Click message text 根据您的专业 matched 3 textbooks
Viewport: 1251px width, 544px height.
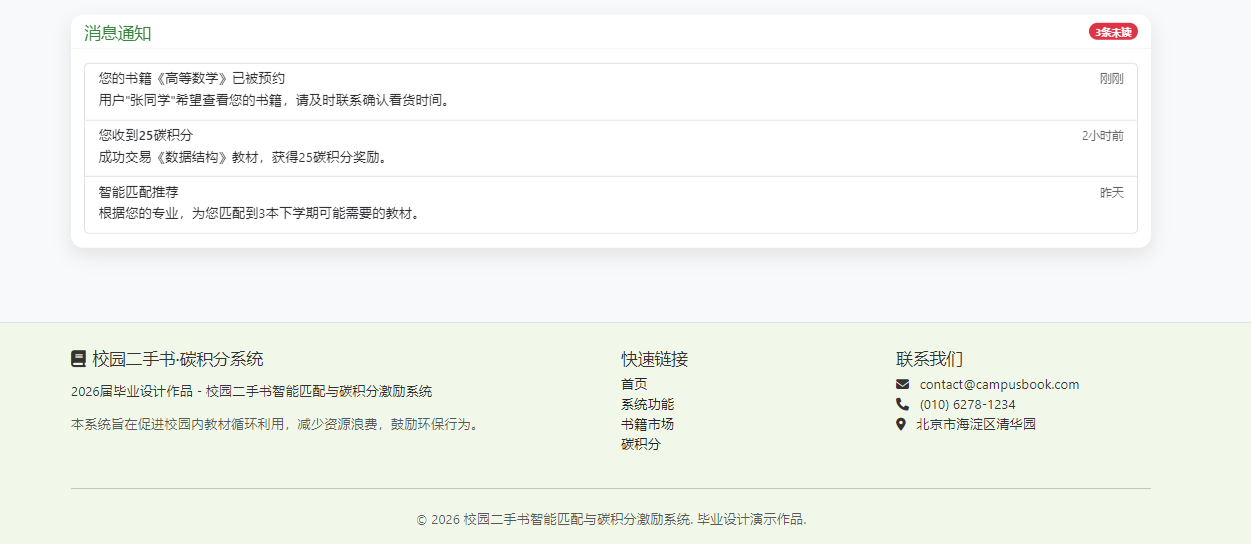click(262, 213)
